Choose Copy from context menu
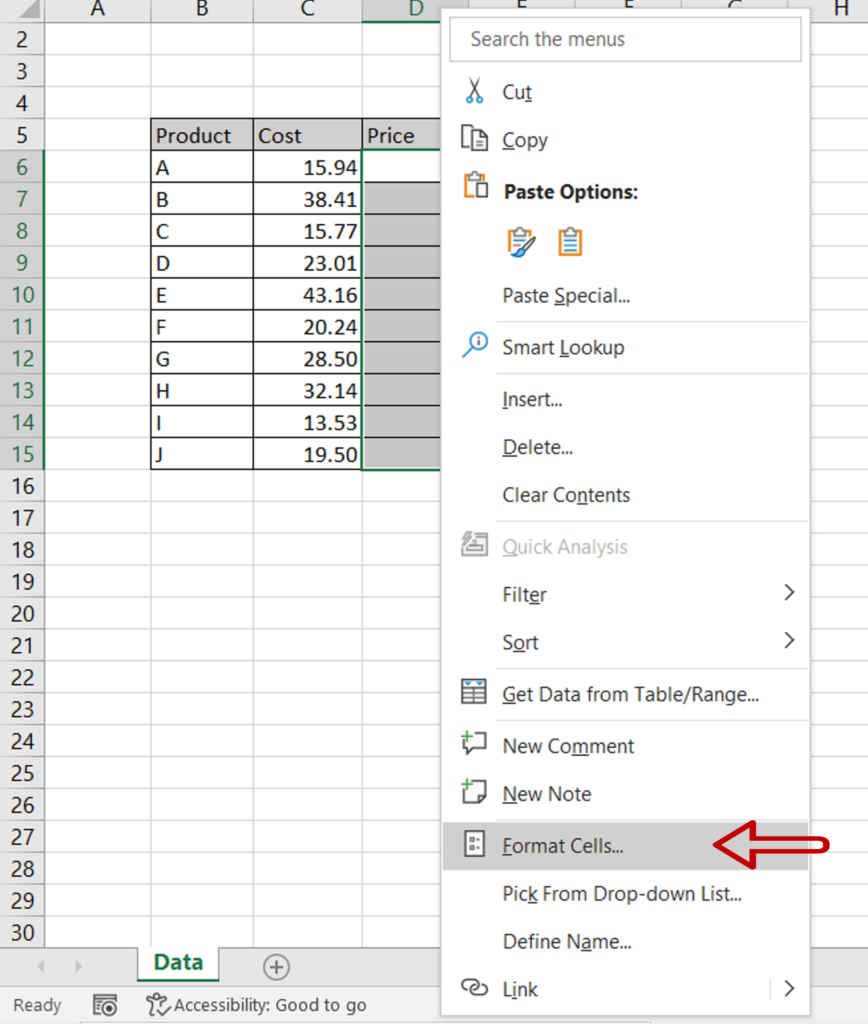Viewport: 868px width, 1024px height. pos(625,140)
